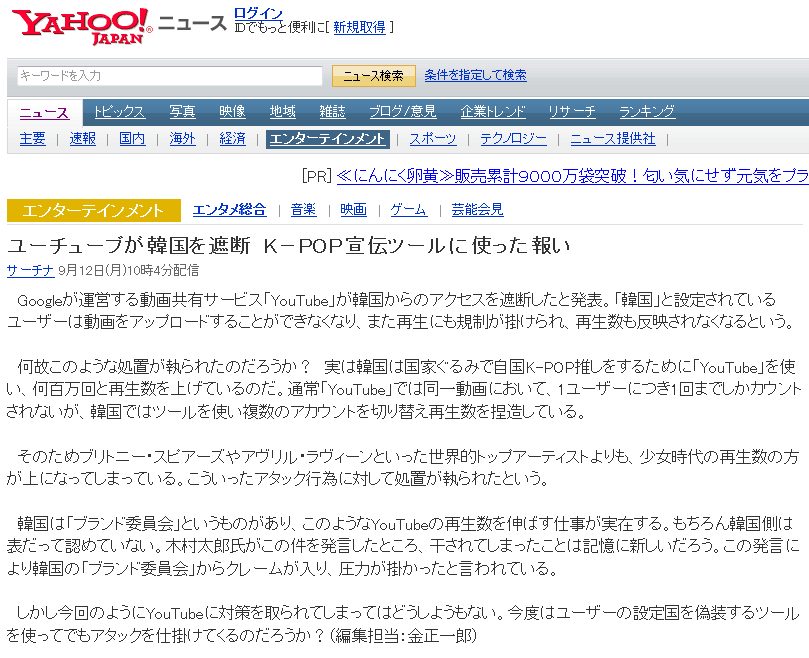Screen dimensions: 809x658
Task: Open 音楽 subcategory
Action: coord(303,210)
